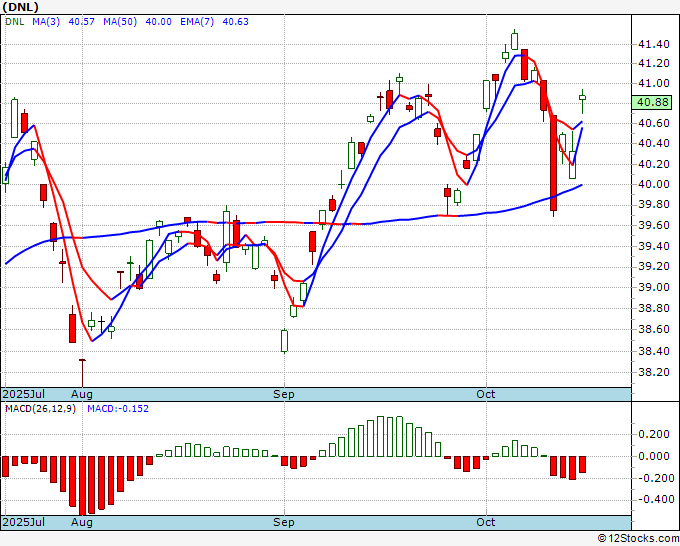
Task: Click the lowest August candle wick near 38.20
Action: point(82,373)
